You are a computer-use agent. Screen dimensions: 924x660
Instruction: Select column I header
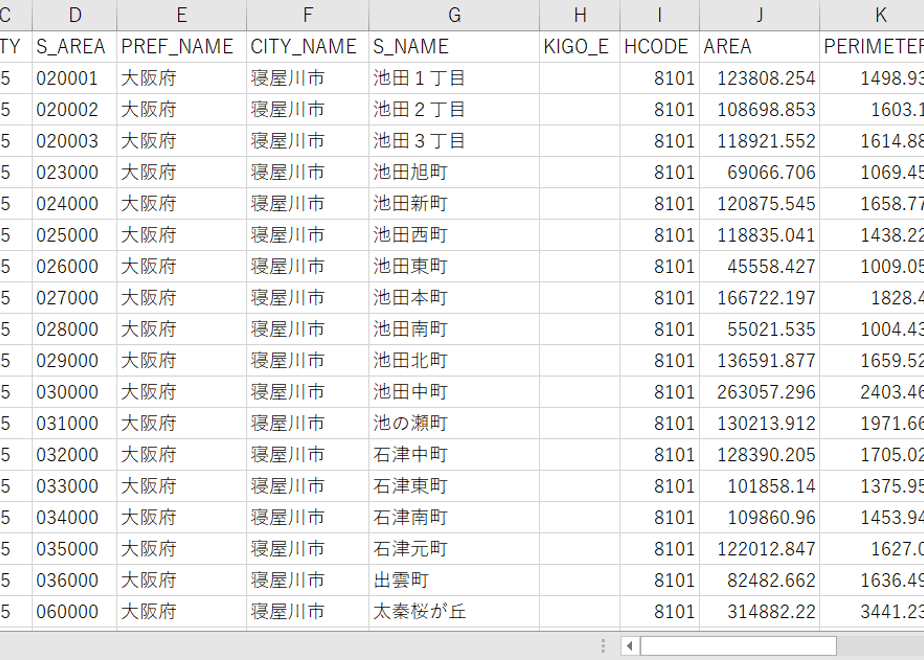point(659,15)
